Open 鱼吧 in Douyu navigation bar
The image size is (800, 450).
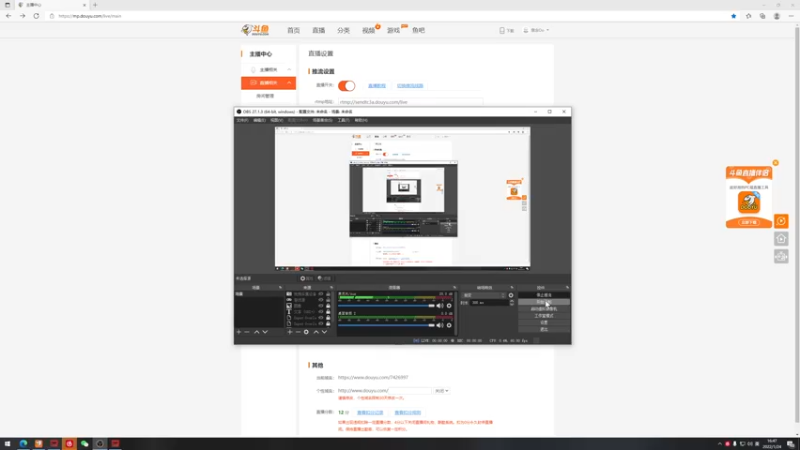[418, 31]
